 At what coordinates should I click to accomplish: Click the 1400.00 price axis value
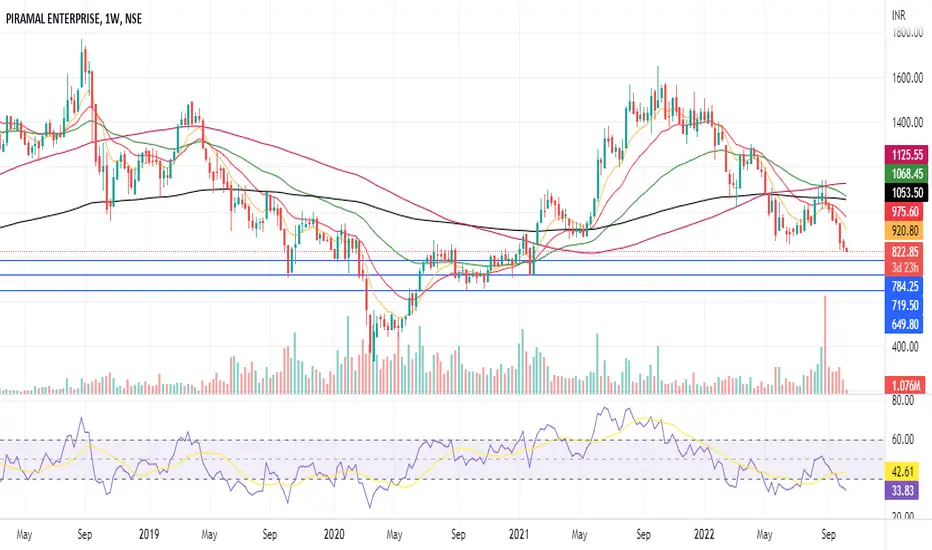pos(907,123)
